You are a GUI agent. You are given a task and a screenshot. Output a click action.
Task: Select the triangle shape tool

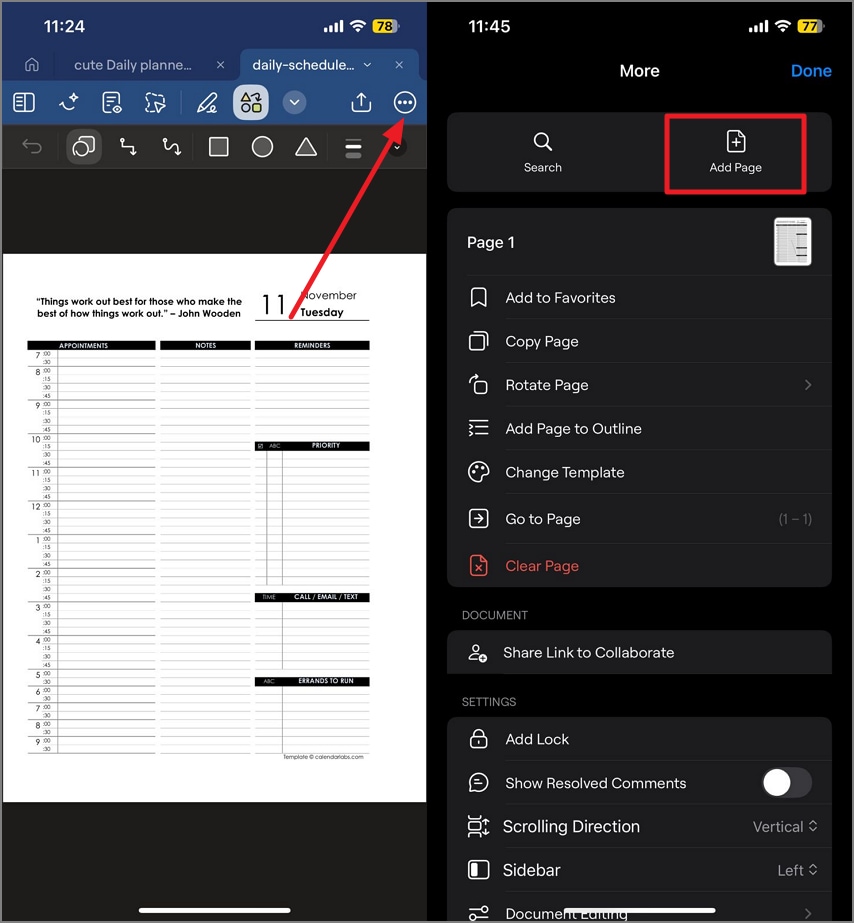[306, 146]
